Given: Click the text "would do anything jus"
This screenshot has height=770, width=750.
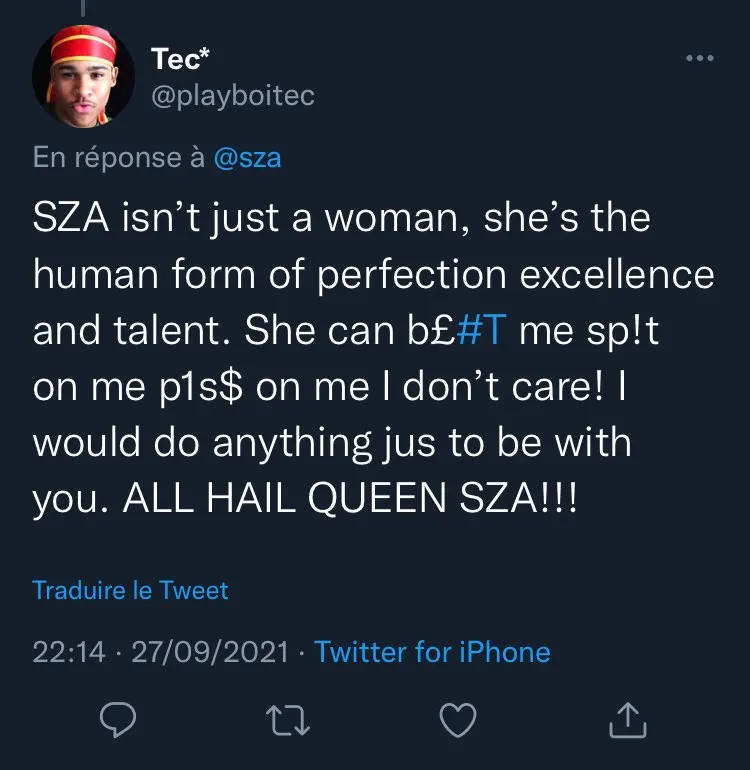Looking at the screenshot, I should click(207, 443).
